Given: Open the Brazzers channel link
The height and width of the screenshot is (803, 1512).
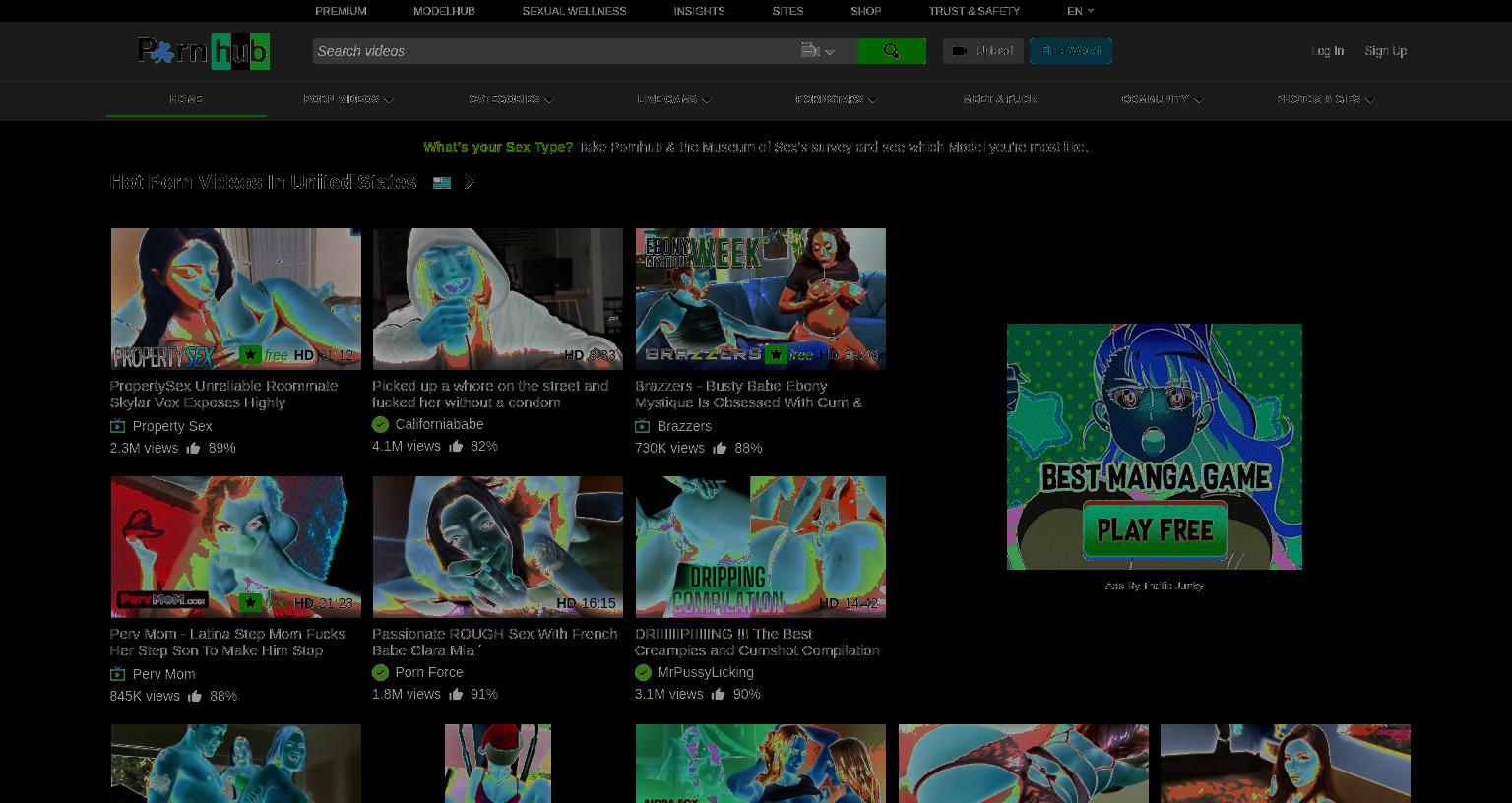Looking at the screenshot, I should 684,426.
